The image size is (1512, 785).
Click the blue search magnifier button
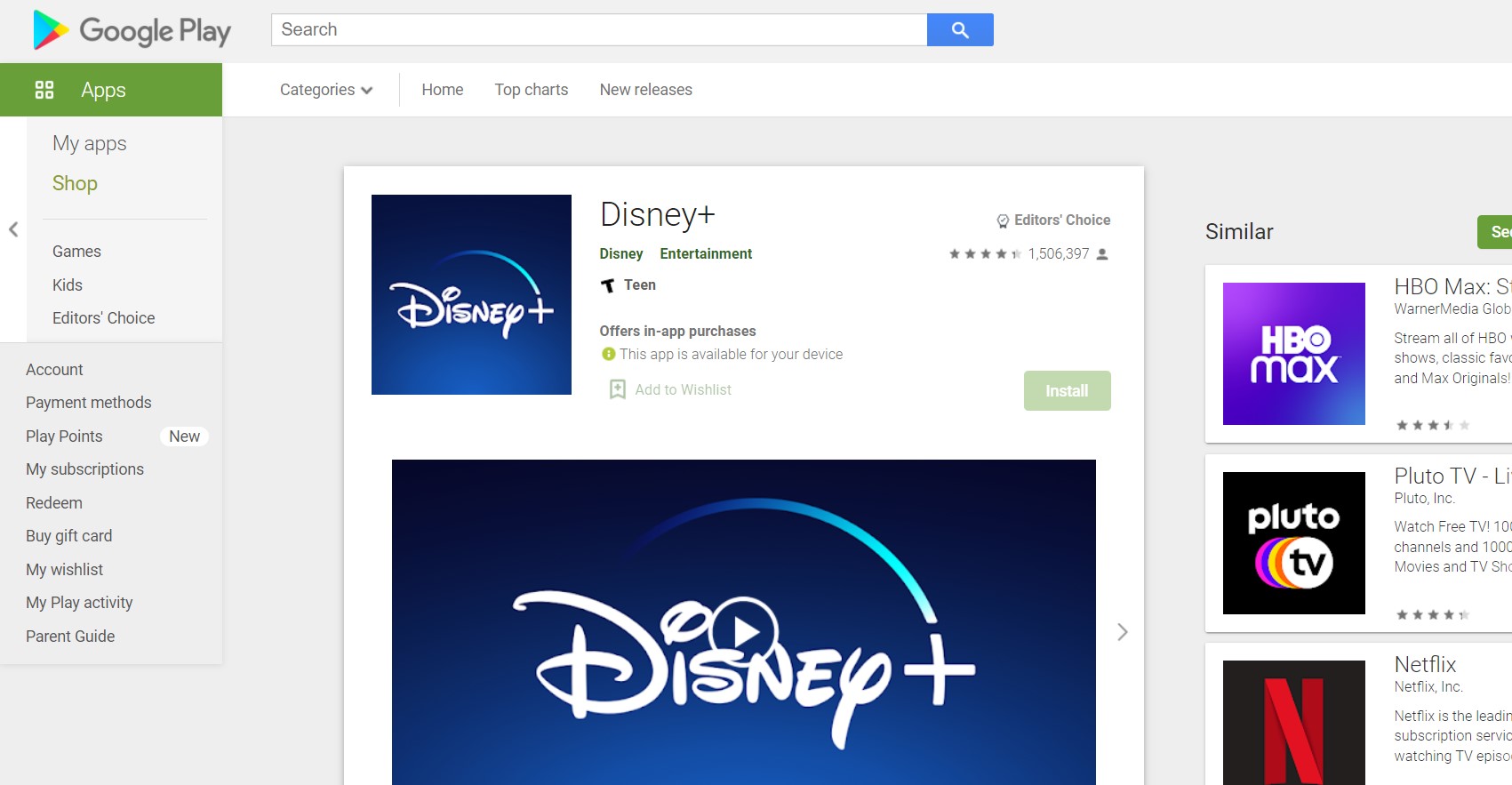[x=960, y=29]
